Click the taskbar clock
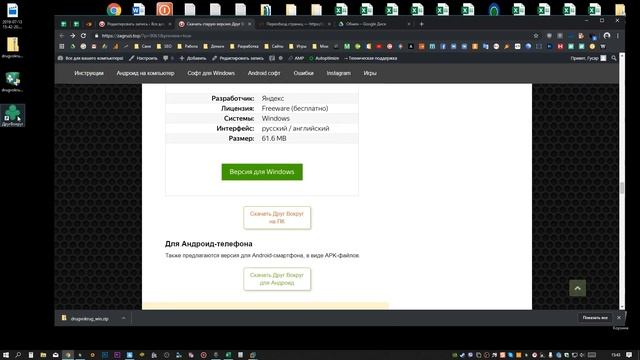Screen dimensions: 640x360 [x=616, y=355]
